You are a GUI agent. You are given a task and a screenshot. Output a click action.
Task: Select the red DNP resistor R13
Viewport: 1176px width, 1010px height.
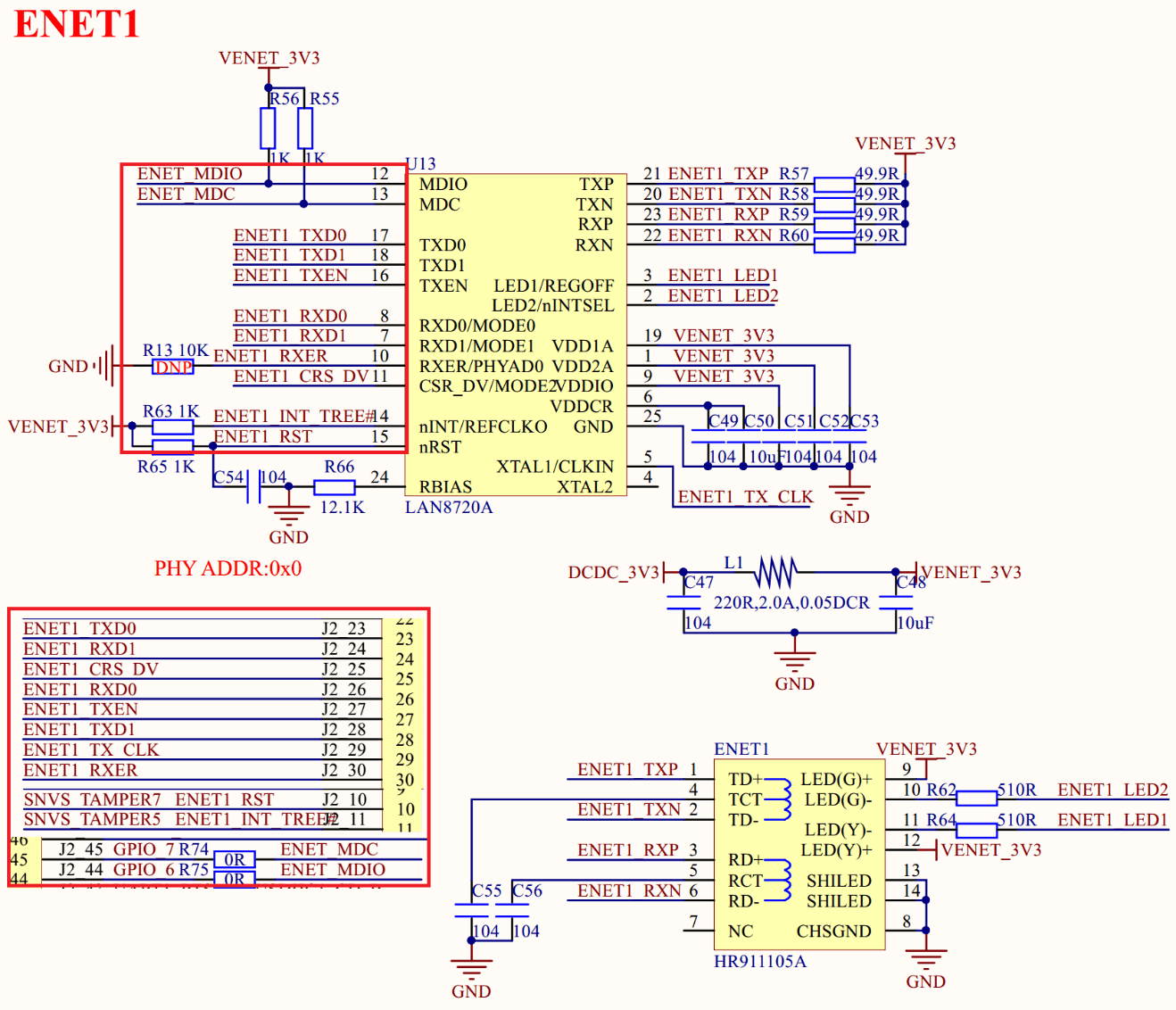pos(173,367)
